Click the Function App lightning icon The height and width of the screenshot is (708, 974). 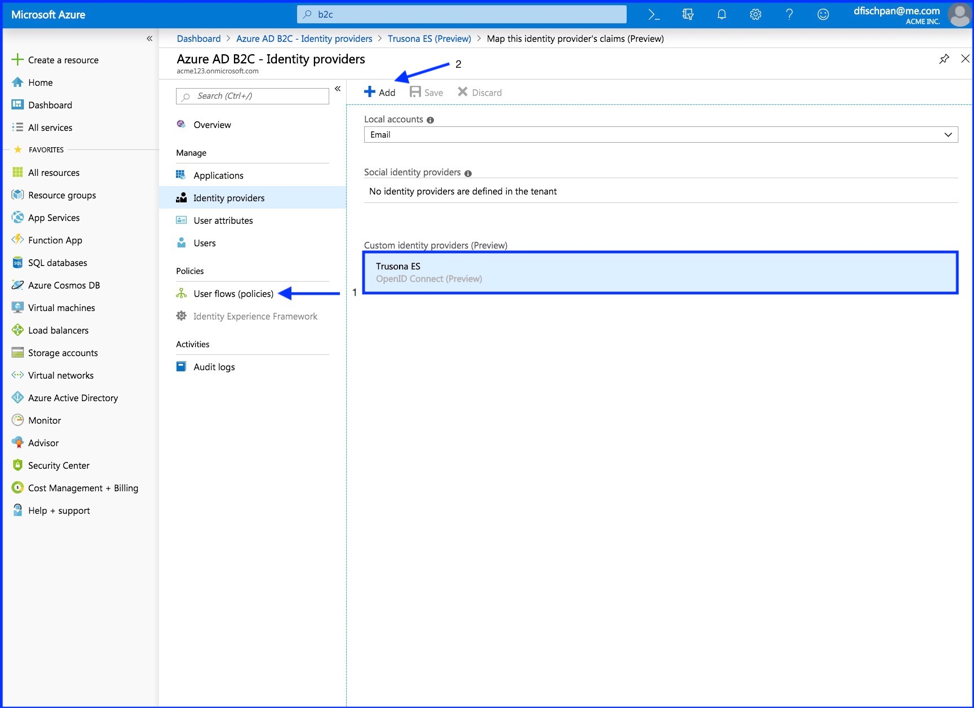pos(17,240)
